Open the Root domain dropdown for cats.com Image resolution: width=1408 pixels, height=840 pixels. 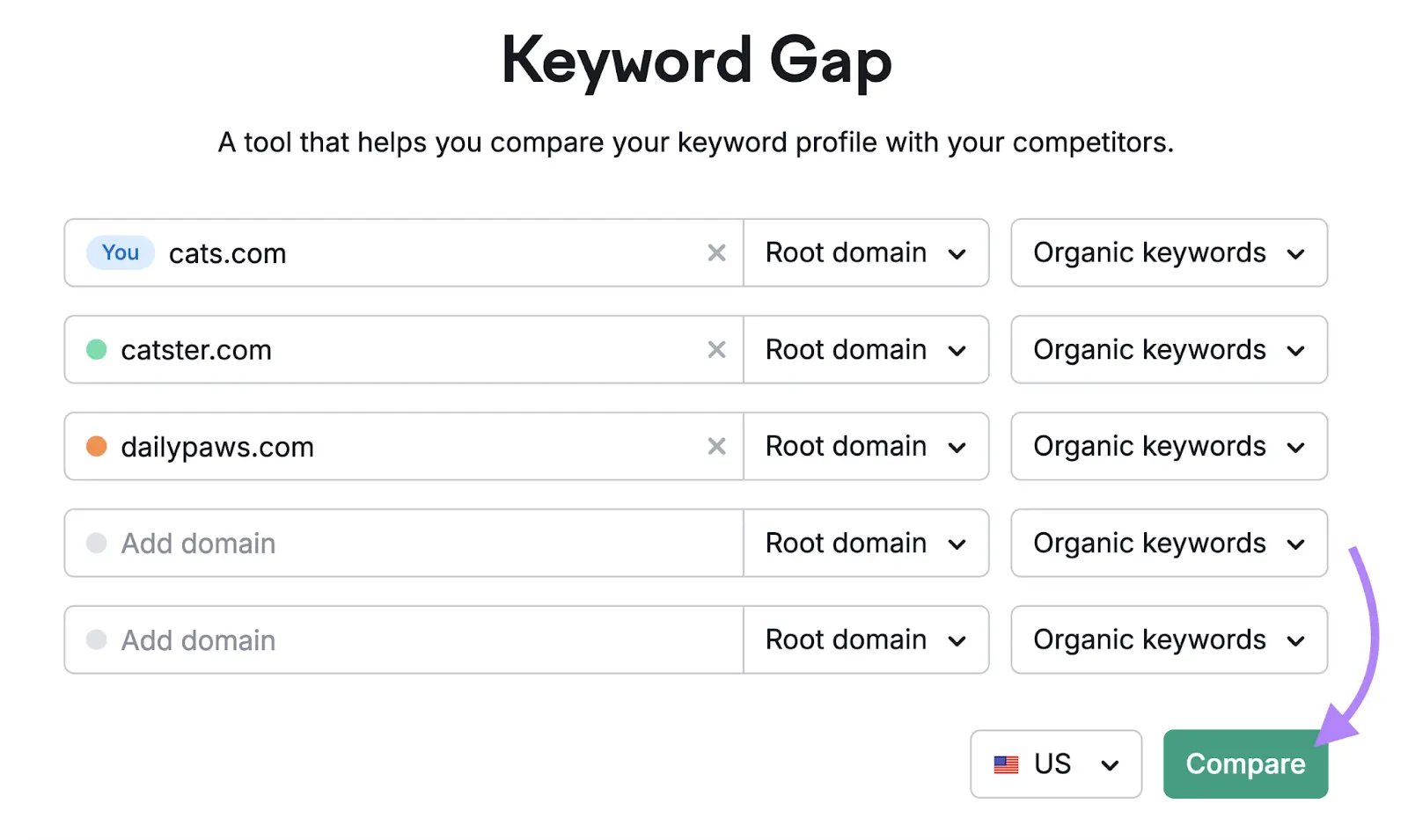(x=866, y=253)
